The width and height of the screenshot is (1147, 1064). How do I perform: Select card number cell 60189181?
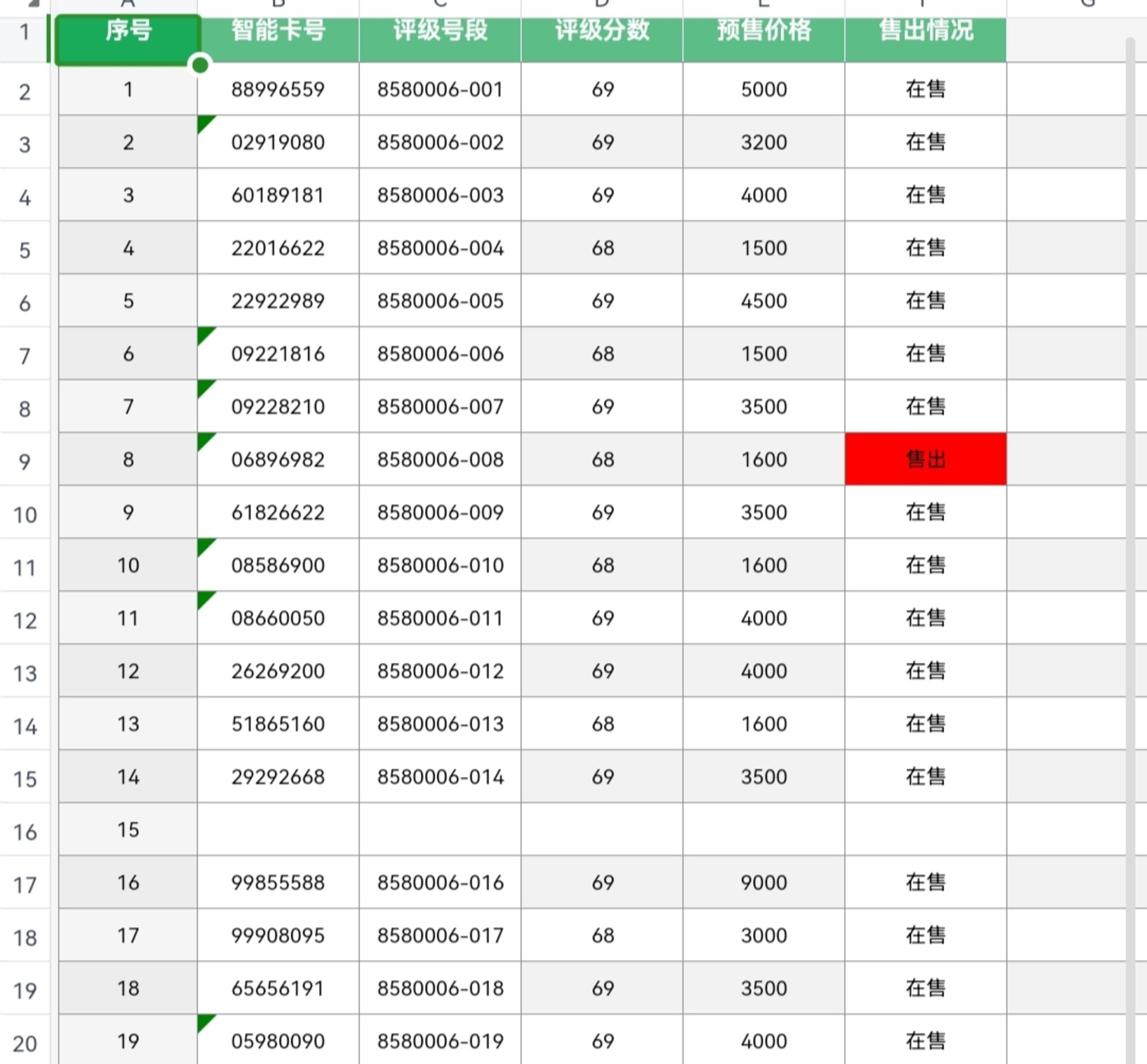pyautogui.click(x=278, y=194)
